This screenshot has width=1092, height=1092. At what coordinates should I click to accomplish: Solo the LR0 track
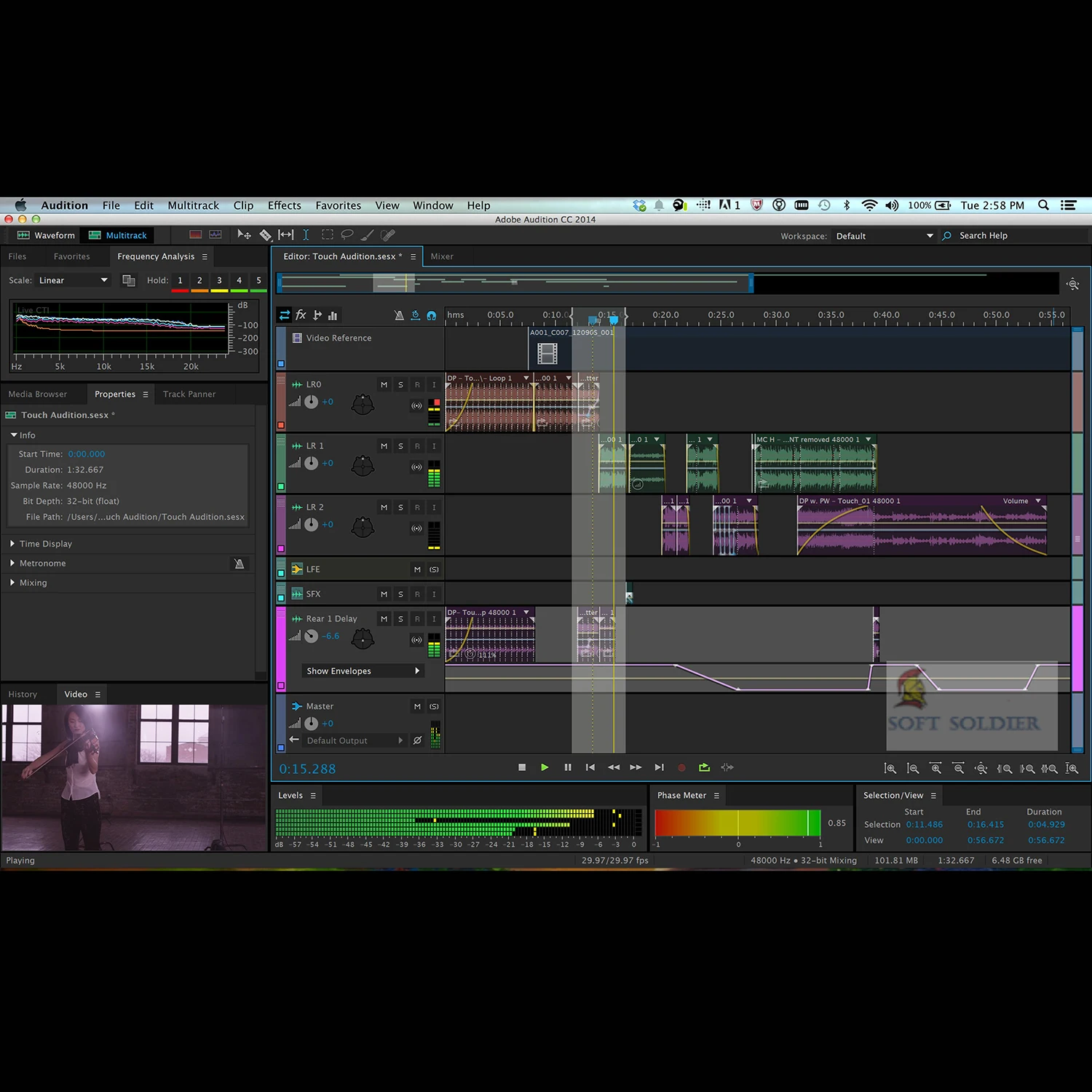pyautogui.click(x=400, y=384)
